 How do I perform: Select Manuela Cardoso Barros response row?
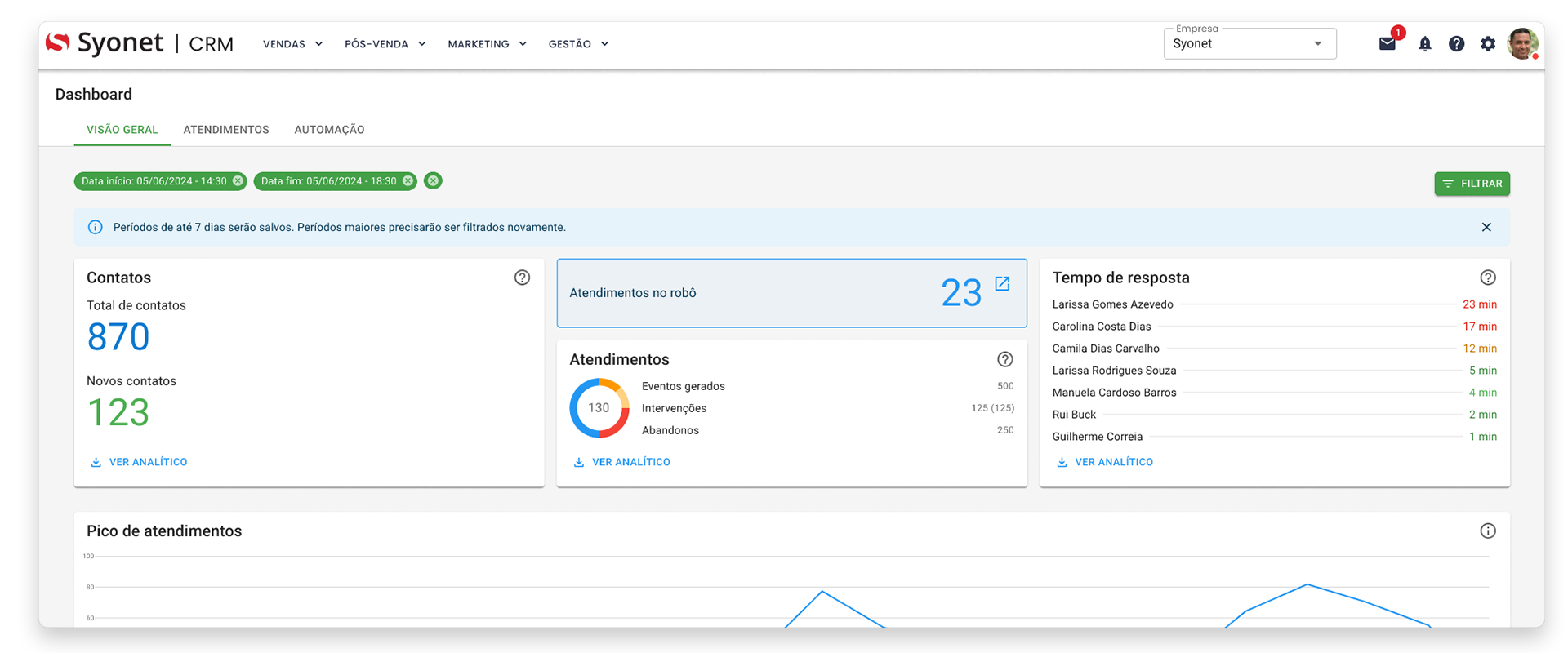pyautogui.click(x=1275, y=393)
